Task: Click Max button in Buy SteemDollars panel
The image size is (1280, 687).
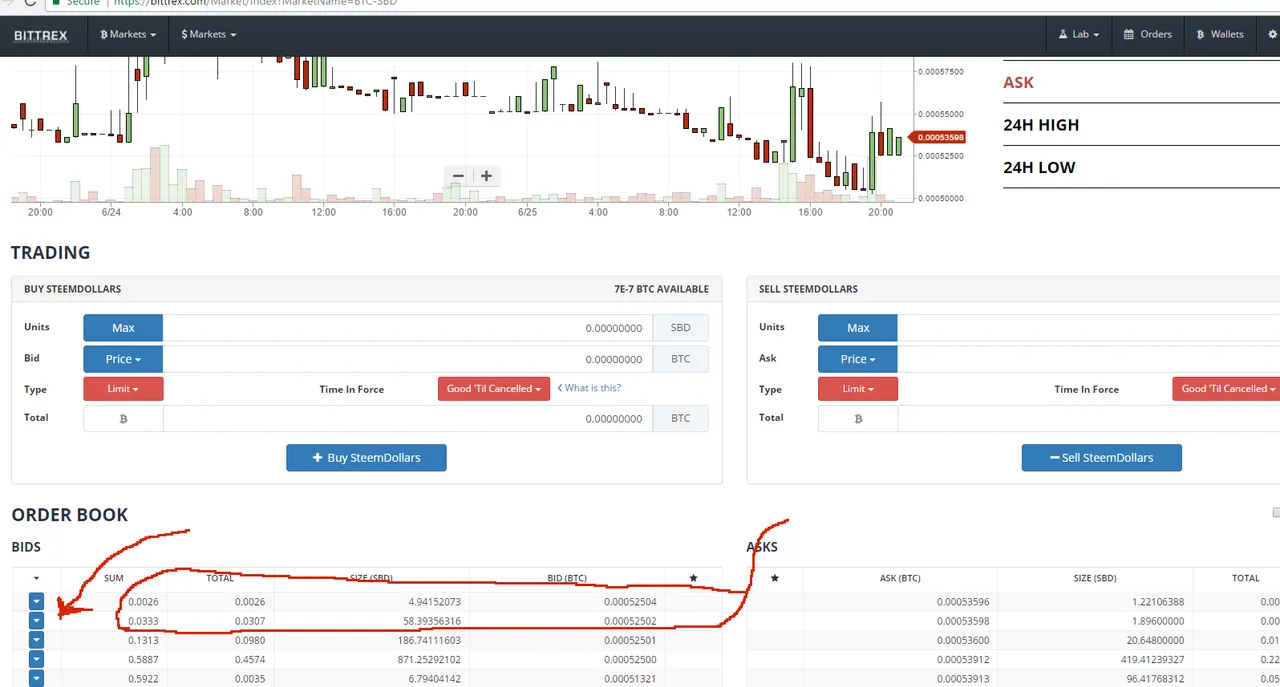Action: click(x=123, y=328)
